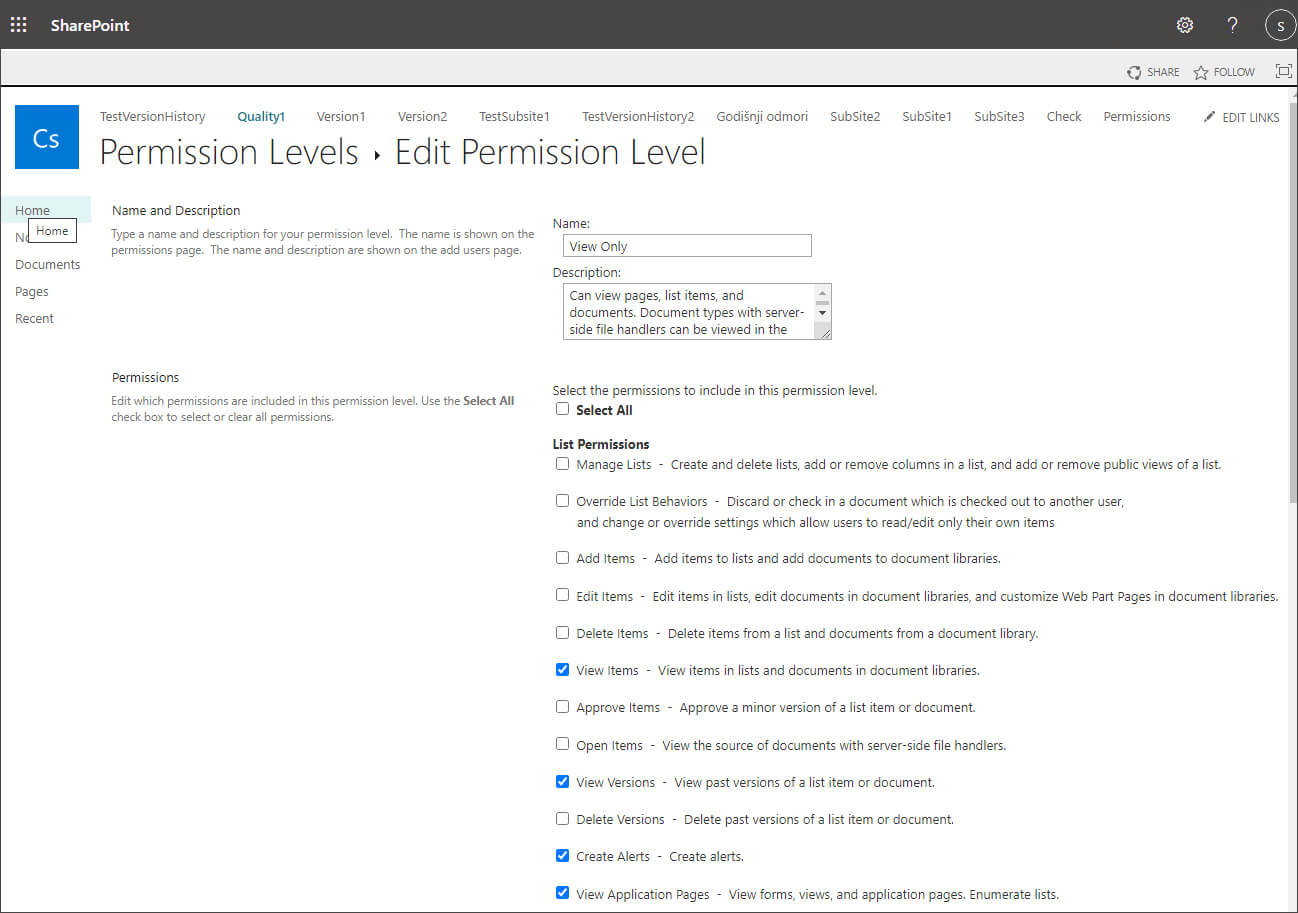
Task: Open the Quality1 navigation tab
Action: 261,116
